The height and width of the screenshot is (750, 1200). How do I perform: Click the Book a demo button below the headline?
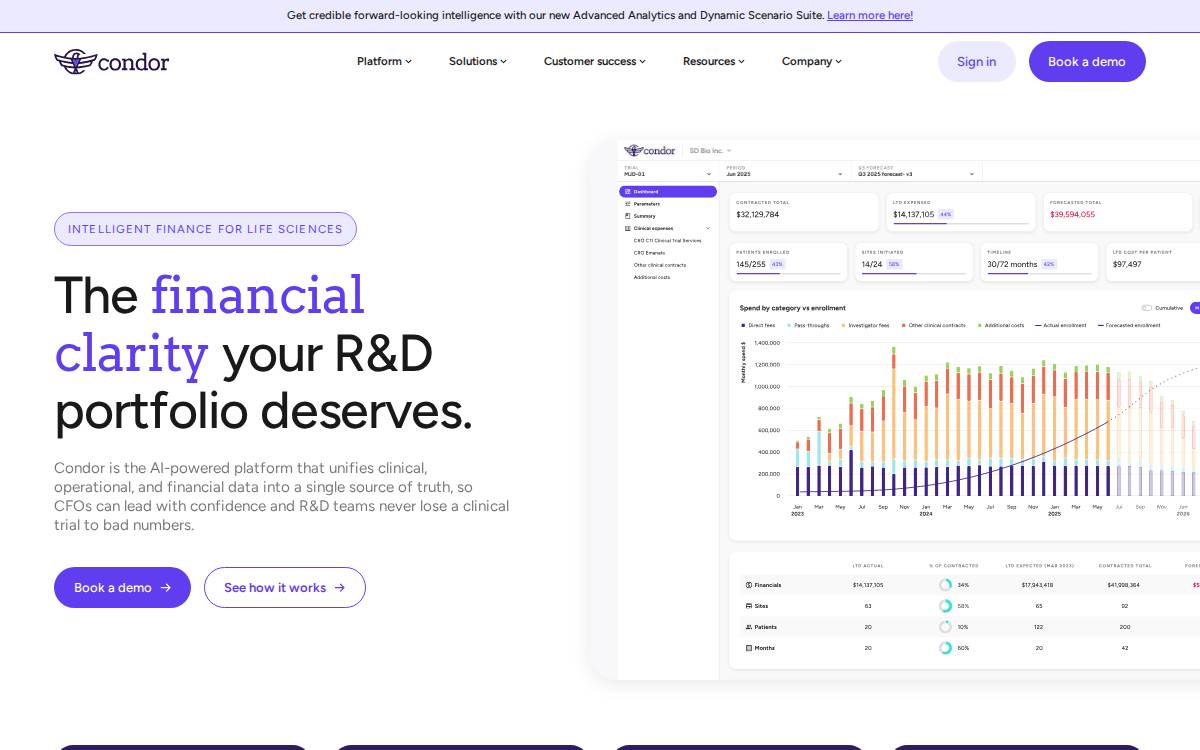click(x=122, y=588)
